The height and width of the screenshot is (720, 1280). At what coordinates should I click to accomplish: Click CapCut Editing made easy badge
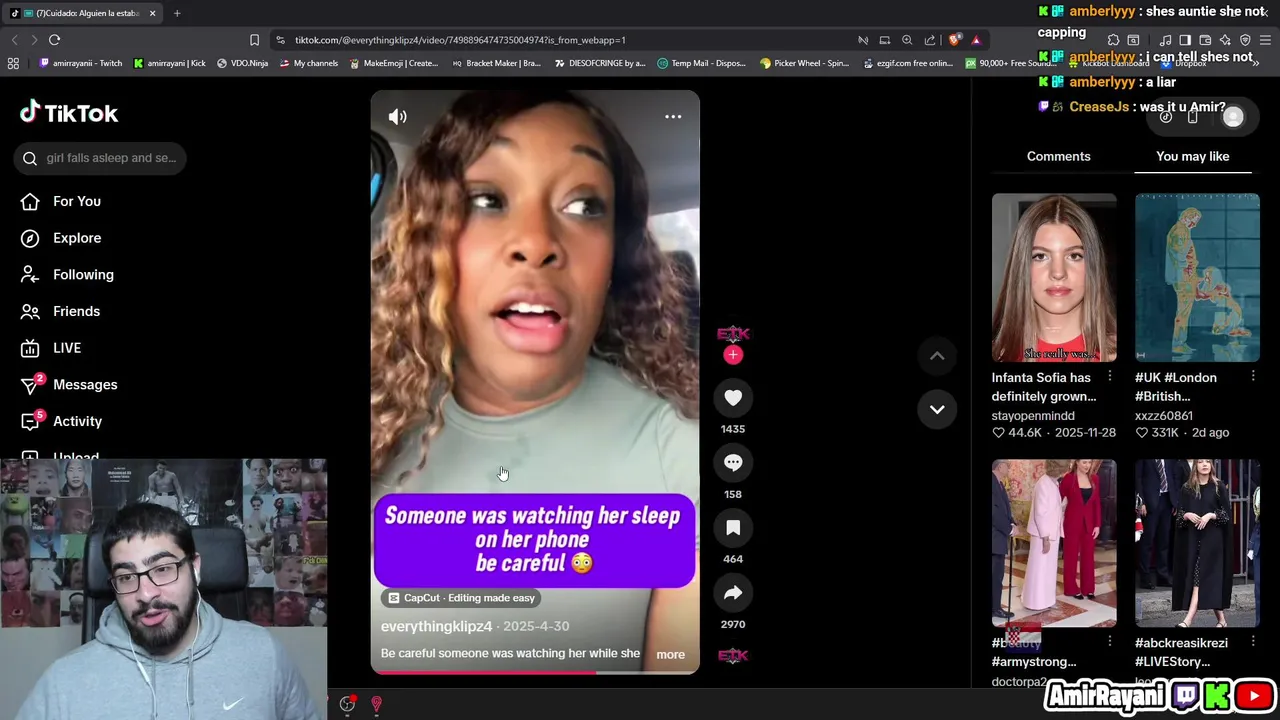(461, 598)
